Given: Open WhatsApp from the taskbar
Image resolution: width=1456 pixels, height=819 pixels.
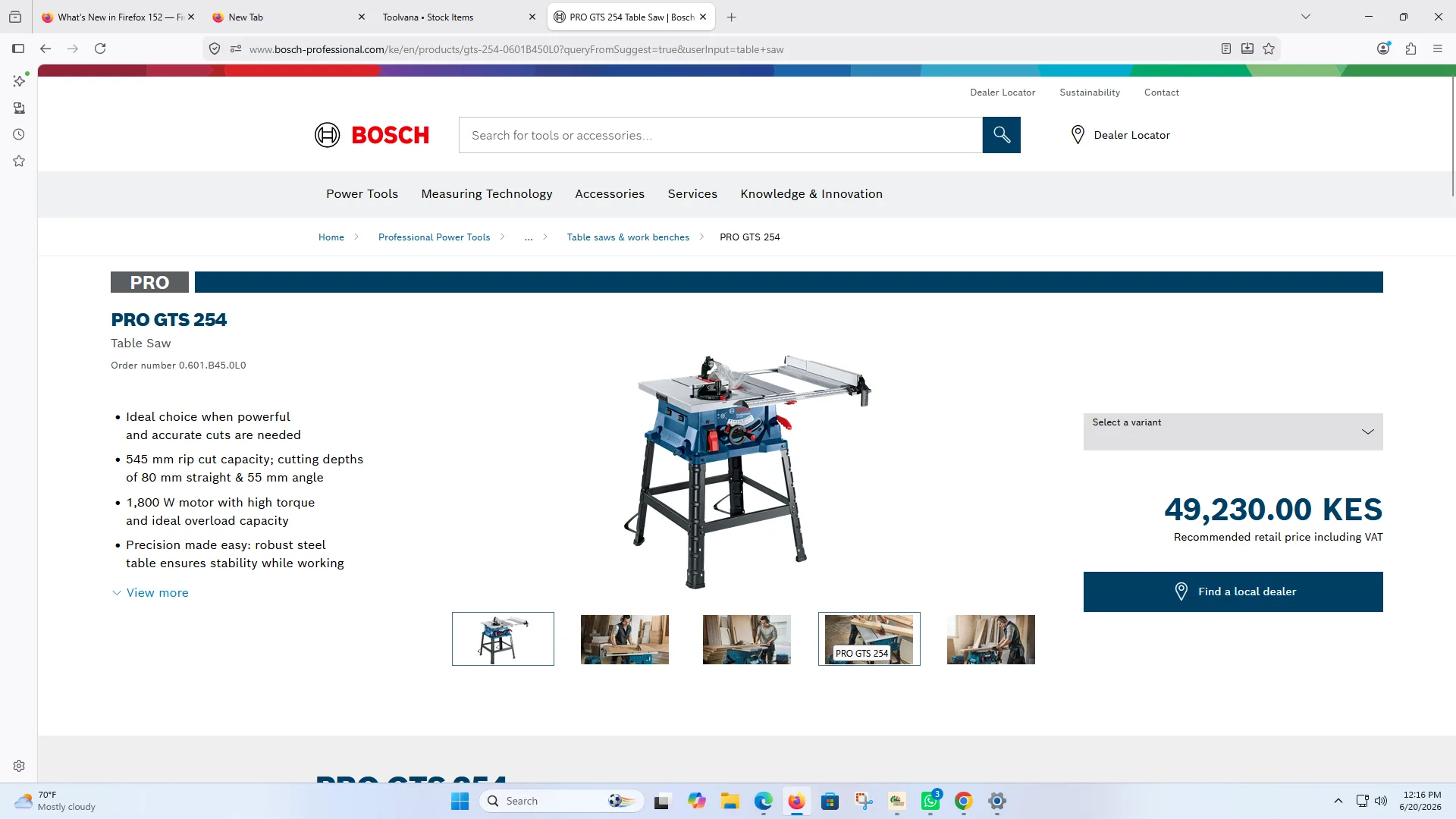Looking at the screenshot, I should point(930,801).
